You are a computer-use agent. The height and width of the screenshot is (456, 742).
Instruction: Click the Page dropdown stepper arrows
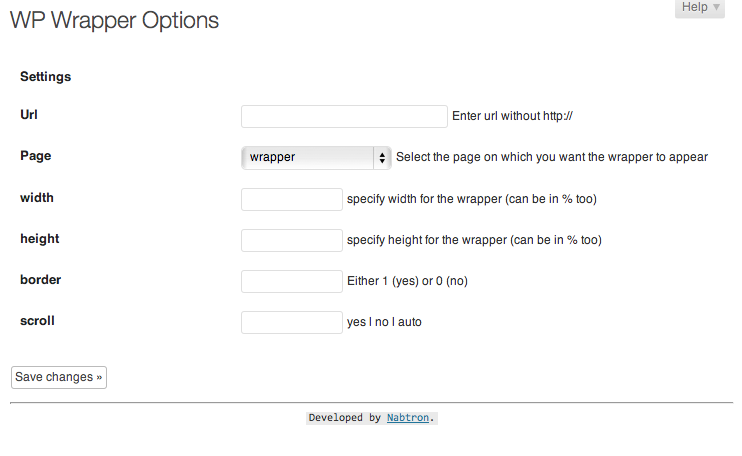[x=382, y=158]
